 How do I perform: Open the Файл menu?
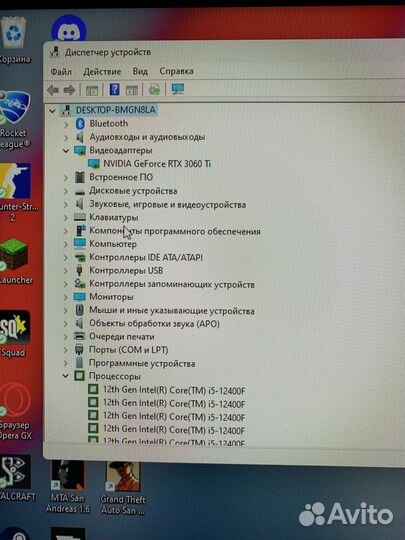point(61,72)
